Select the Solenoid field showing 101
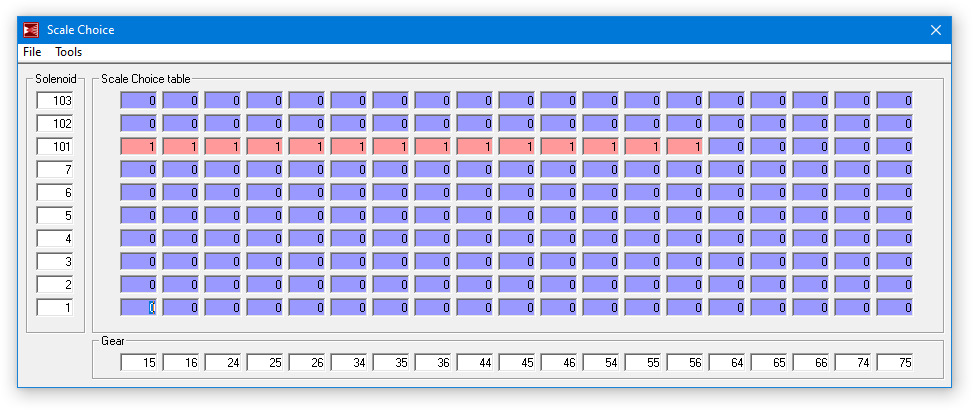This screenshot has width=973, height=410. click(x=55, y=146)
